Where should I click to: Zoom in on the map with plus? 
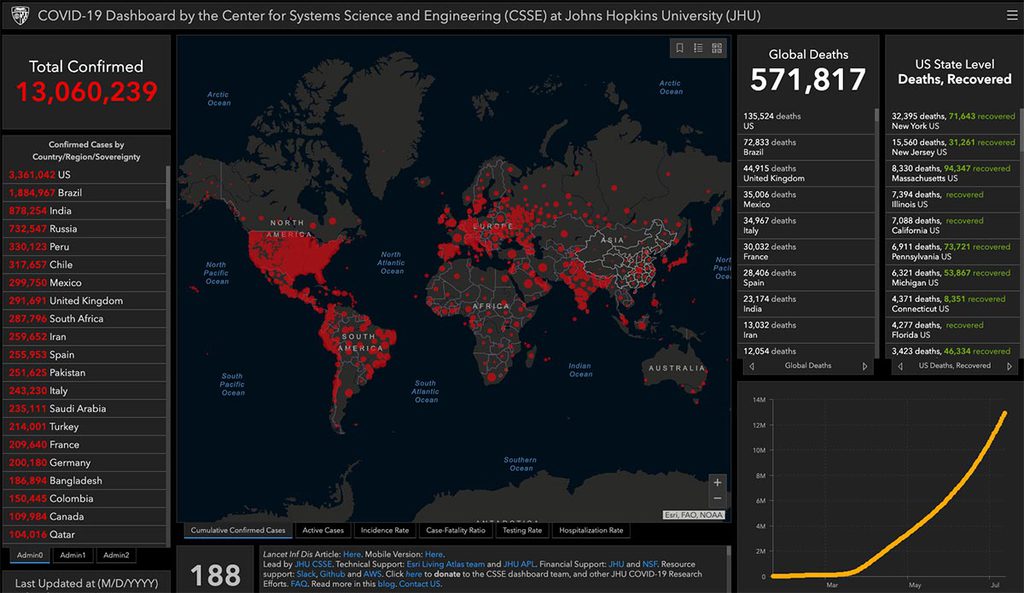(717, 483)
